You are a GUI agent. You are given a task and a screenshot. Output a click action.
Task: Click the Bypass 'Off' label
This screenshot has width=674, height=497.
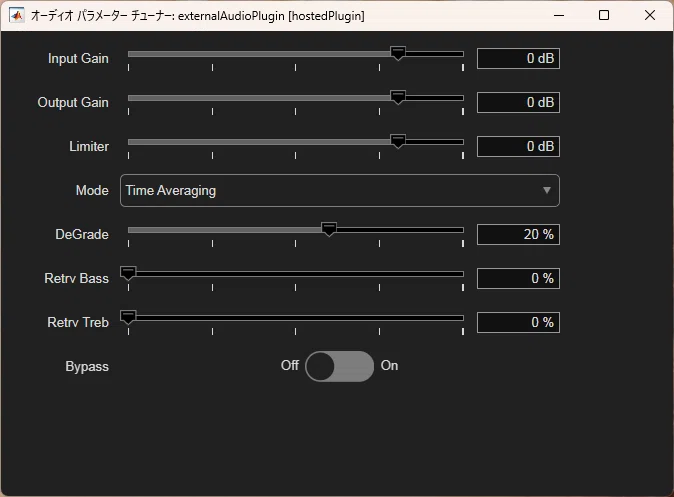click(290, 365)
